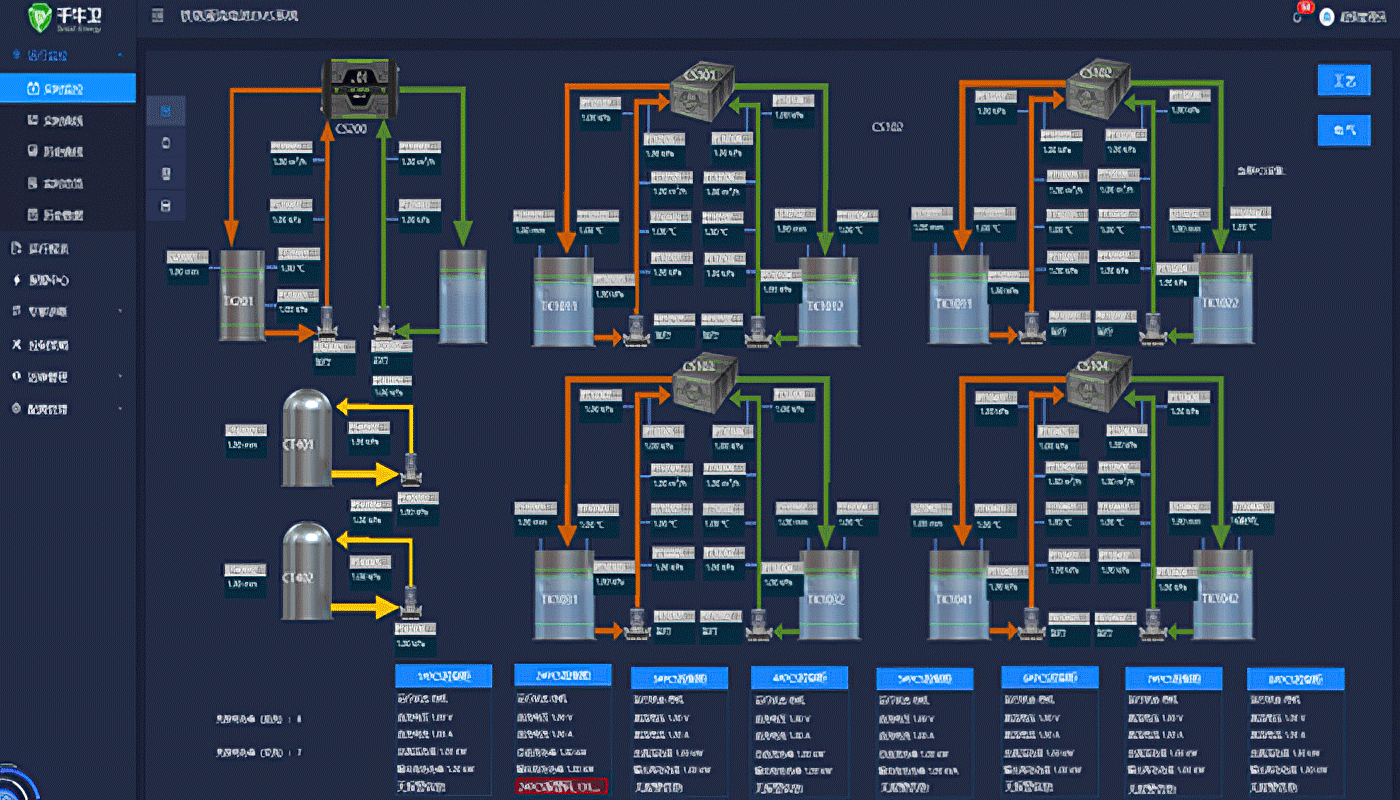Click the red highlighted alarm status field
This screenshot has width=1400, height=800.
[561, 786]
